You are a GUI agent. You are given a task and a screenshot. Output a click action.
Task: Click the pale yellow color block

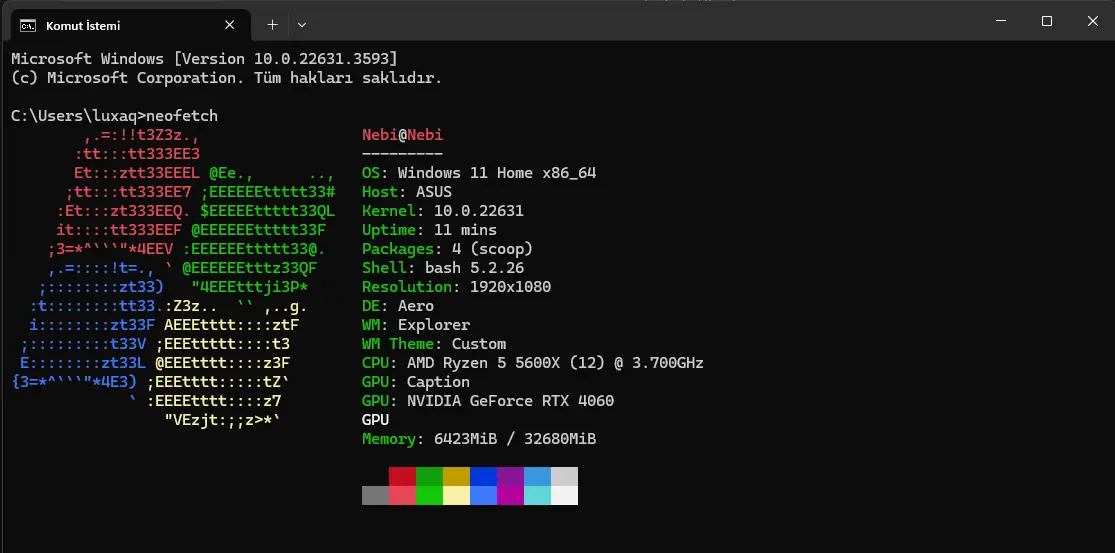click(457, 495)
